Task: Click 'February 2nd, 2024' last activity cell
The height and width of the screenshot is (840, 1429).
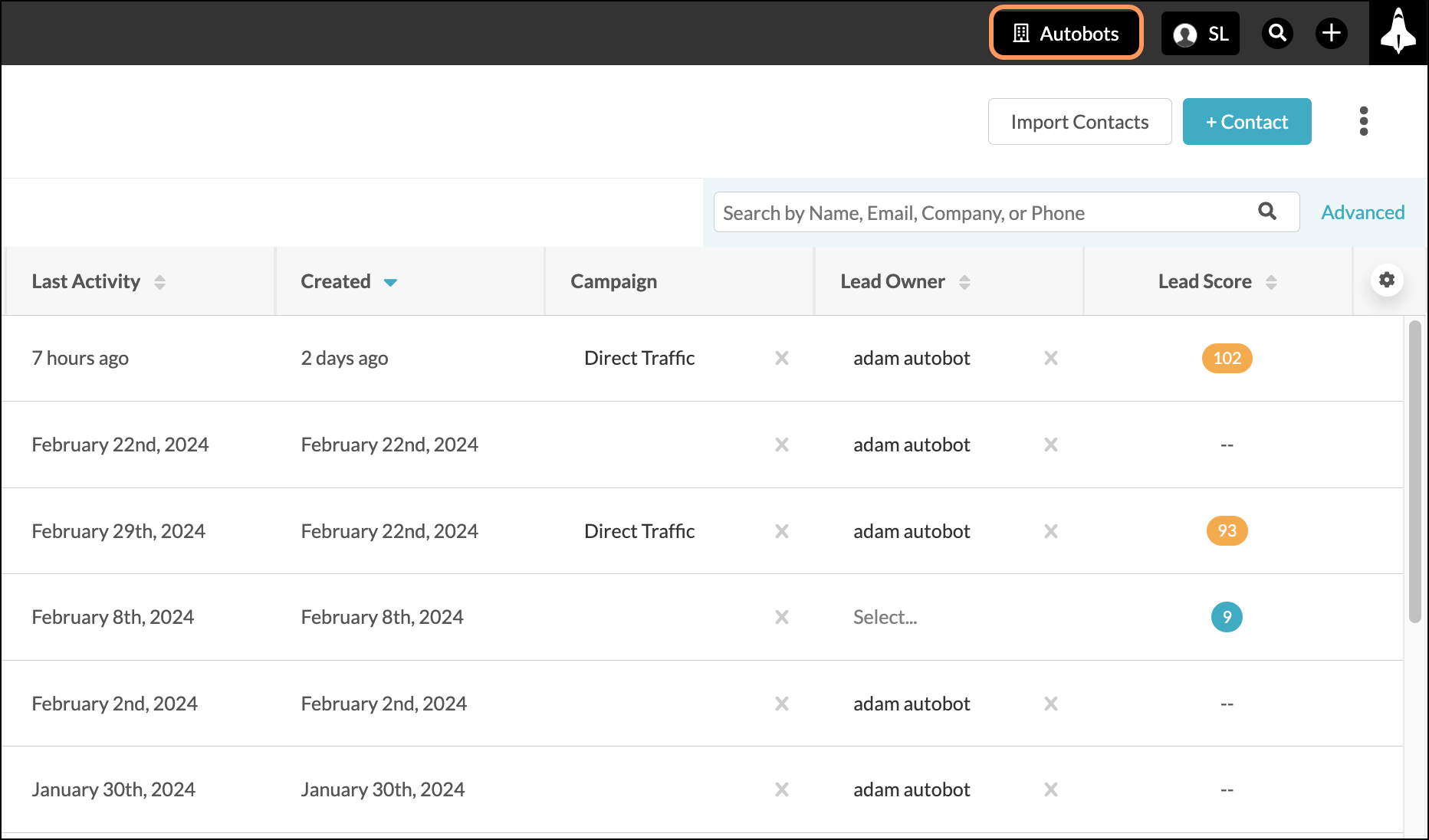Action: point(114,704)
